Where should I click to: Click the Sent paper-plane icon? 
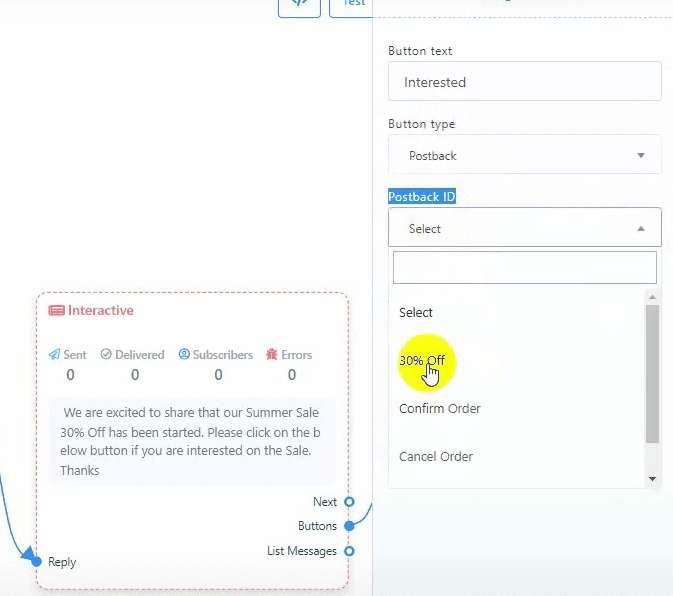[x=54, y=355]
